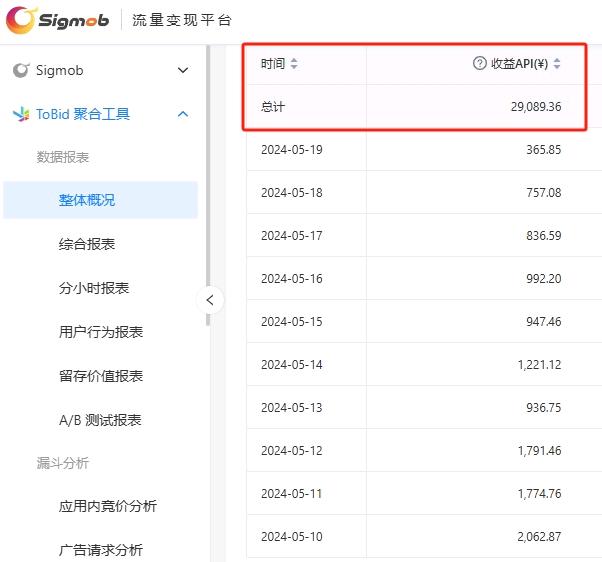The width and height of the screenshot is (602, 562).
Task: Sort the table by 时间 column
Action: [x=294, y=63]
